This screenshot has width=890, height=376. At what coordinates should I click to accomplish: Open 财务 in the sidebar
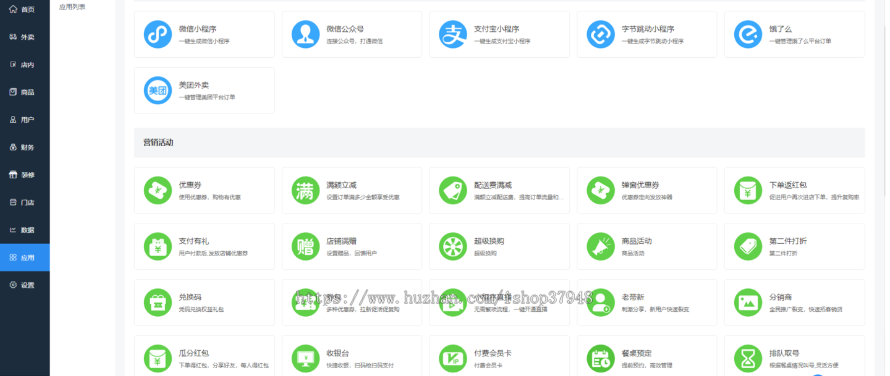pyautogui.click(x=24, y=147)
